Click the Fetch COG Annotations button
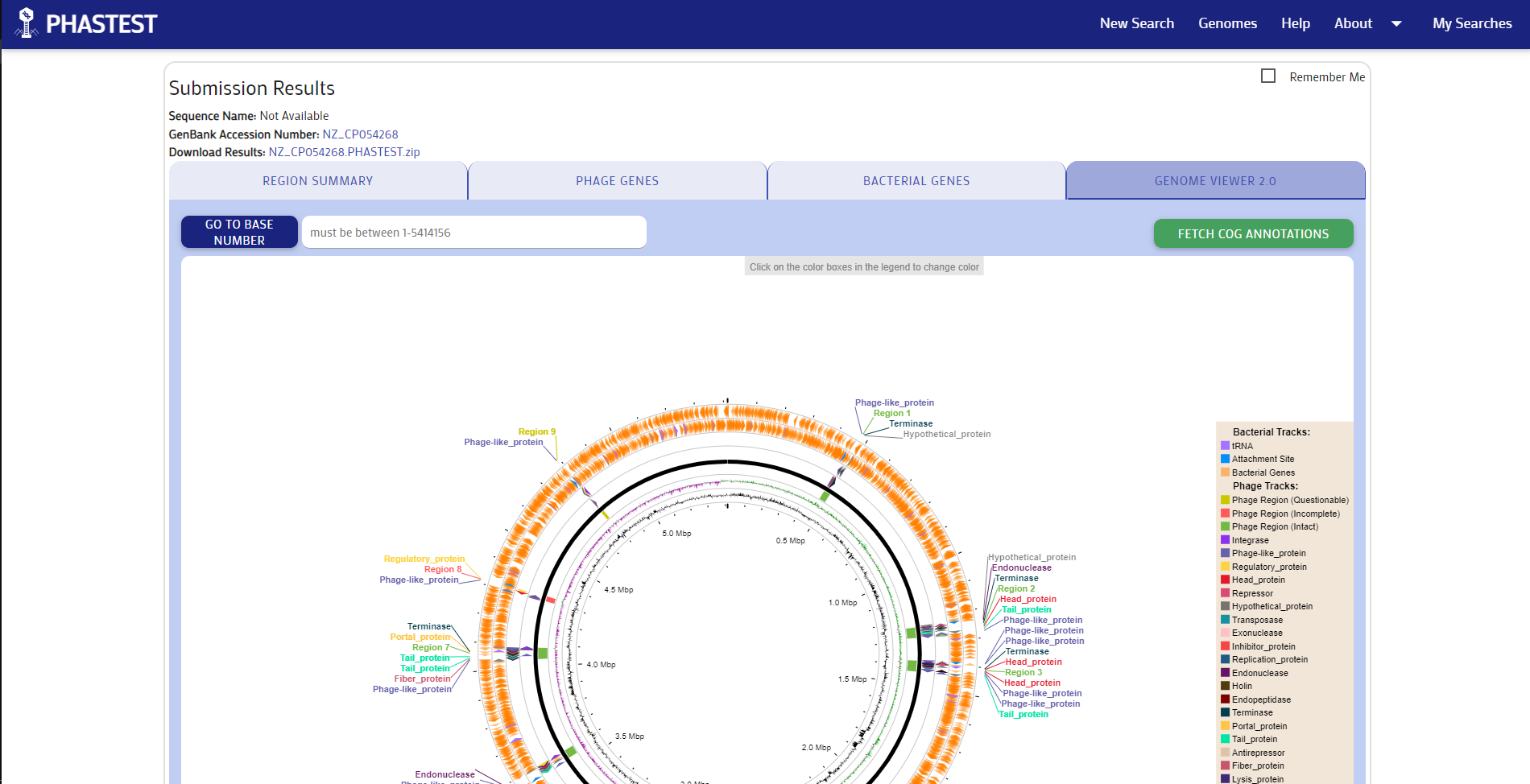 pyautogui.click(x=1253, y=234)
